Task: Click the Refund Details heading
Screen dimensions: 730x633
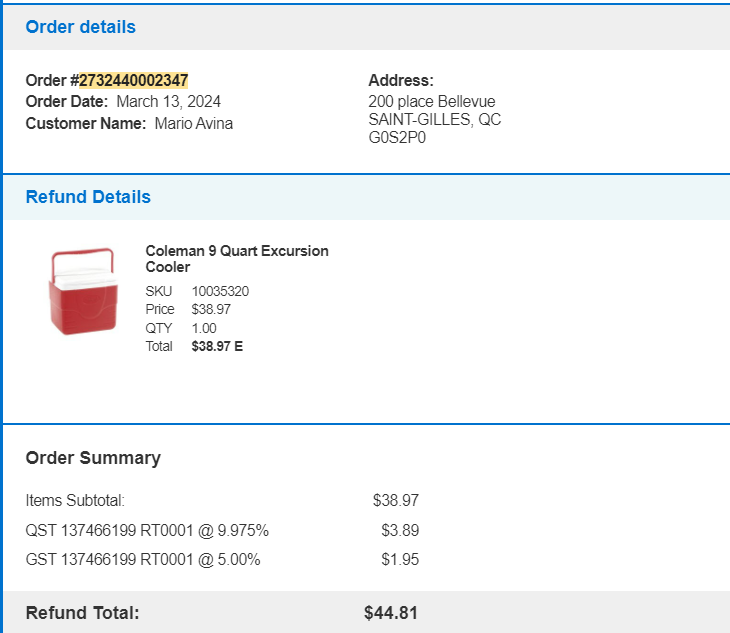Action: point(88,197)
